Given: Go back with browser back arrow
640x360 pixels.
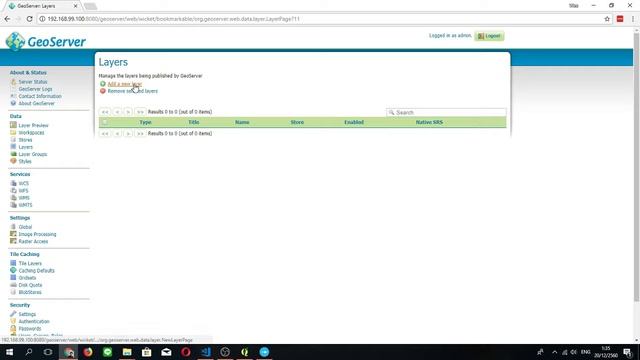Looking at the screenshot, I should pos(7,19).
